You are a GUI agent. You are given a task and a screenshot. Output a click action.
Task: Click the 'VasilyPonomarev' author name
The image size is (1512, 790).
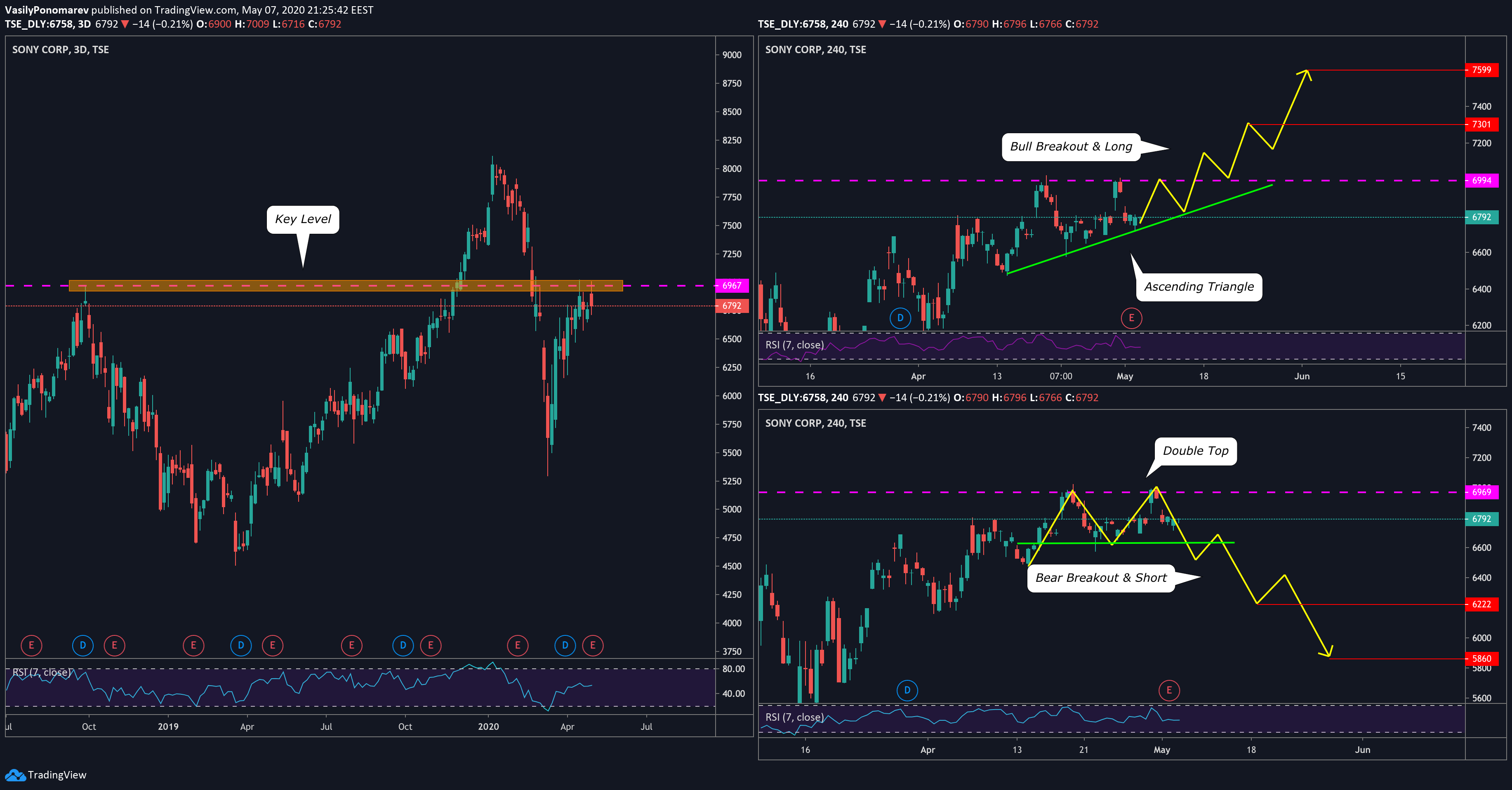pos(46,10)
